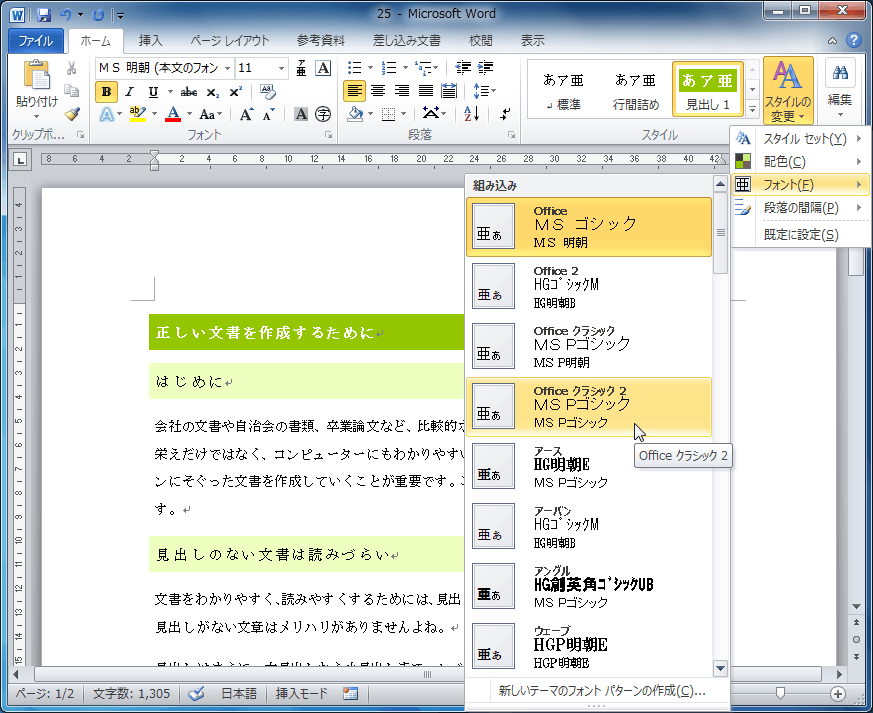The height and width of the screenshot is (713, 873).
Task: Open the 配色 submenu
Action: (800, 161)
